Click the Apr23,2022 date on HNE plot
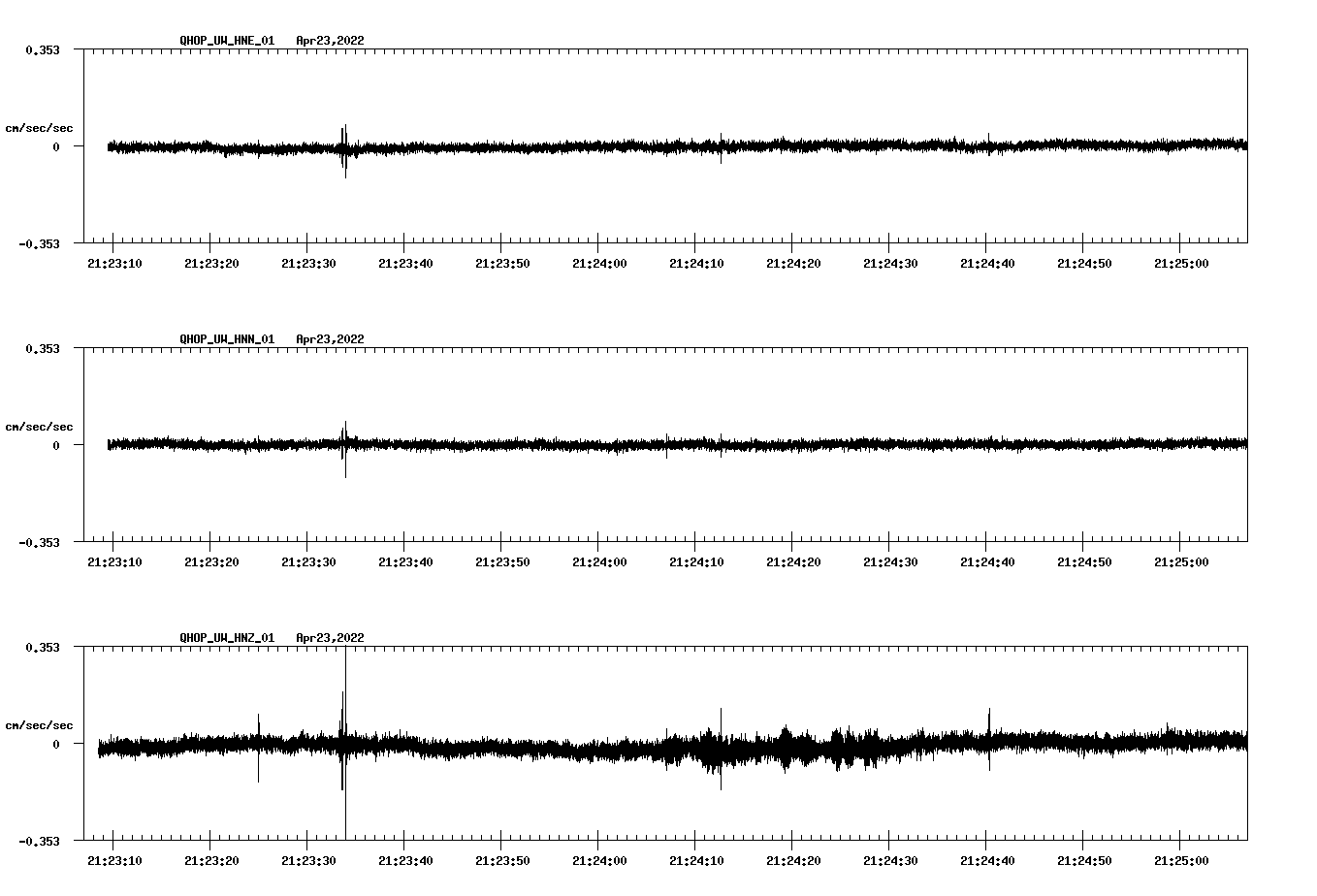The image size is (1317, 896). 330,41
